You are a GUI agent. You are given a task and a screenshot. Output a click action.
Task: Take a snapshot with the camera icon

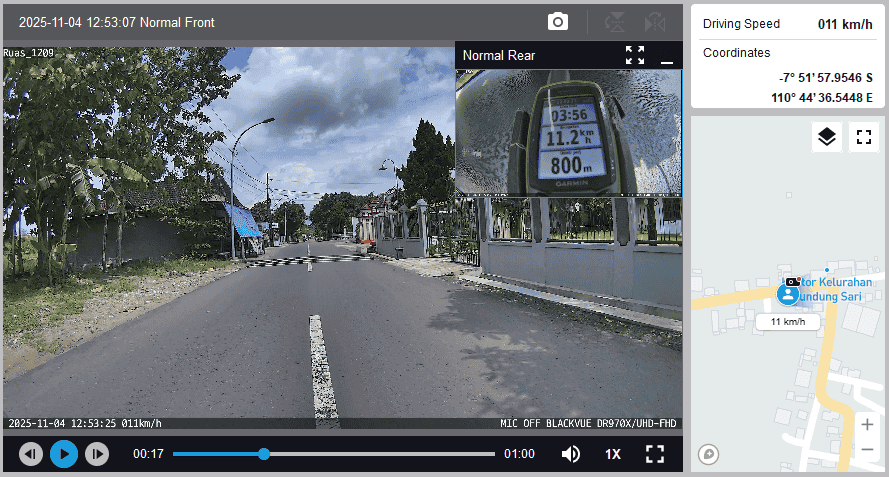point(557,22)
